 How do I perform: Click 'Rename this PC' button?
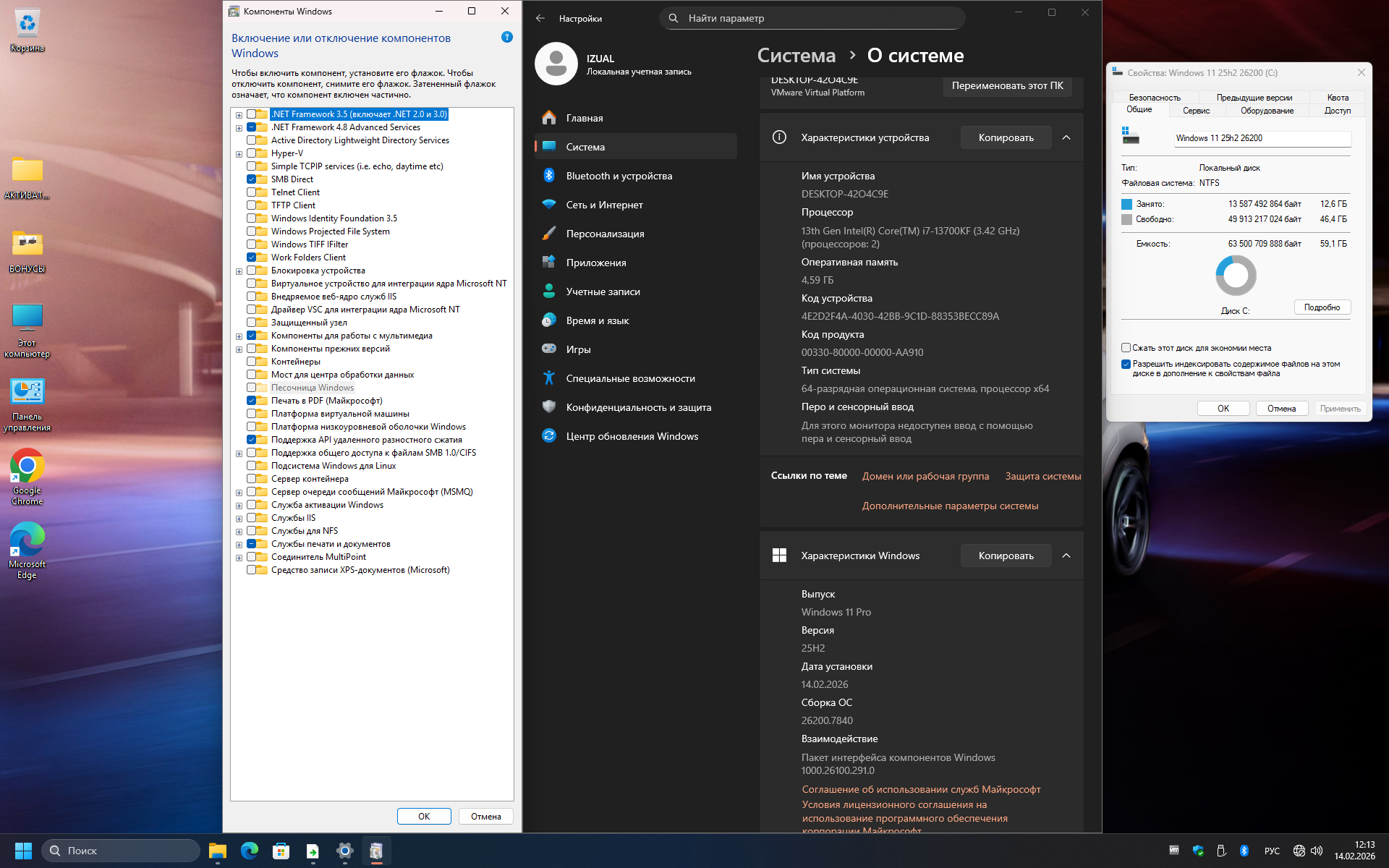pos(1007,85)
